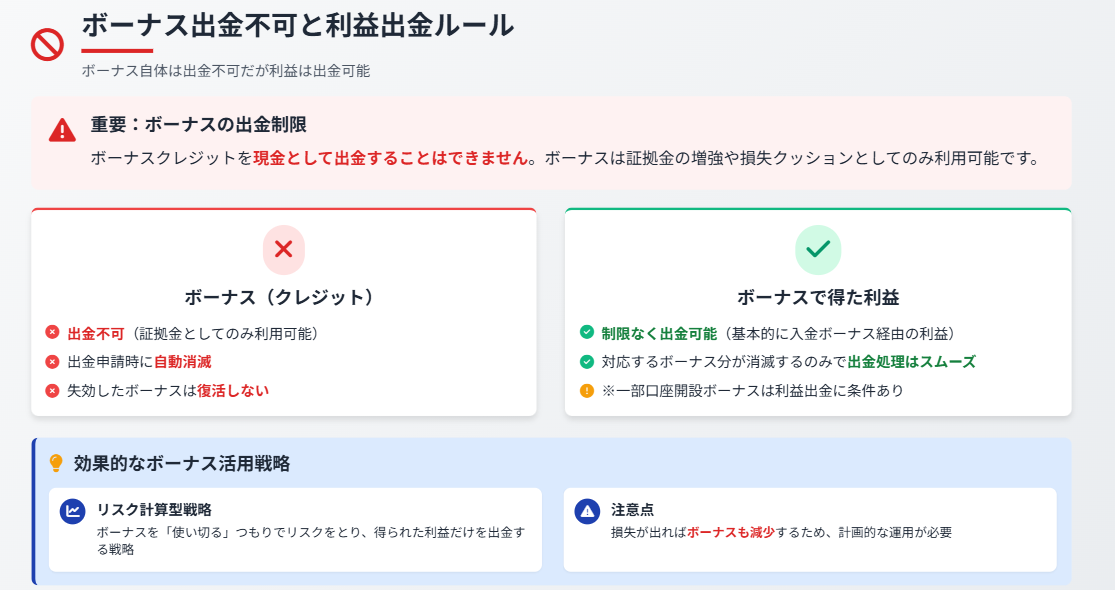Click the red text ボーナスも減少
Screen dimensions: 1115x590
[731, 532]
